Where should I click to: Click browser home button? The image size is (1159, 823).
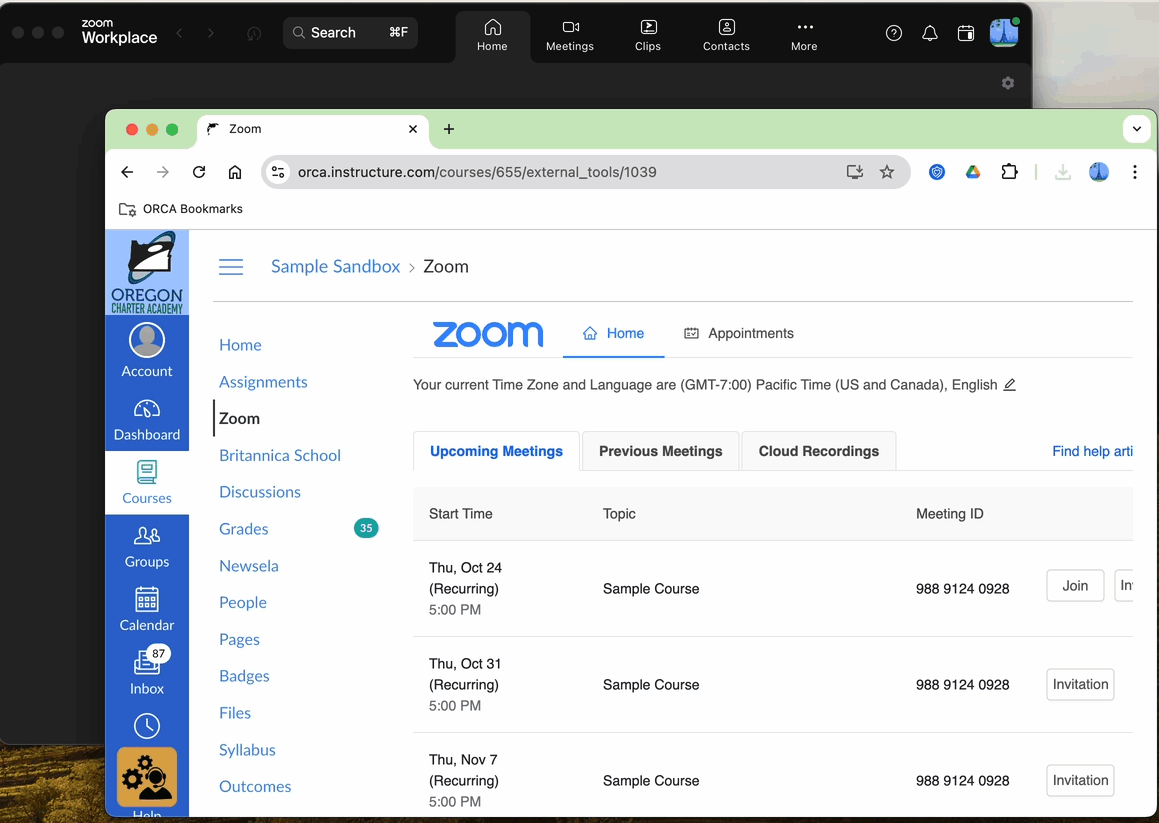235,172
